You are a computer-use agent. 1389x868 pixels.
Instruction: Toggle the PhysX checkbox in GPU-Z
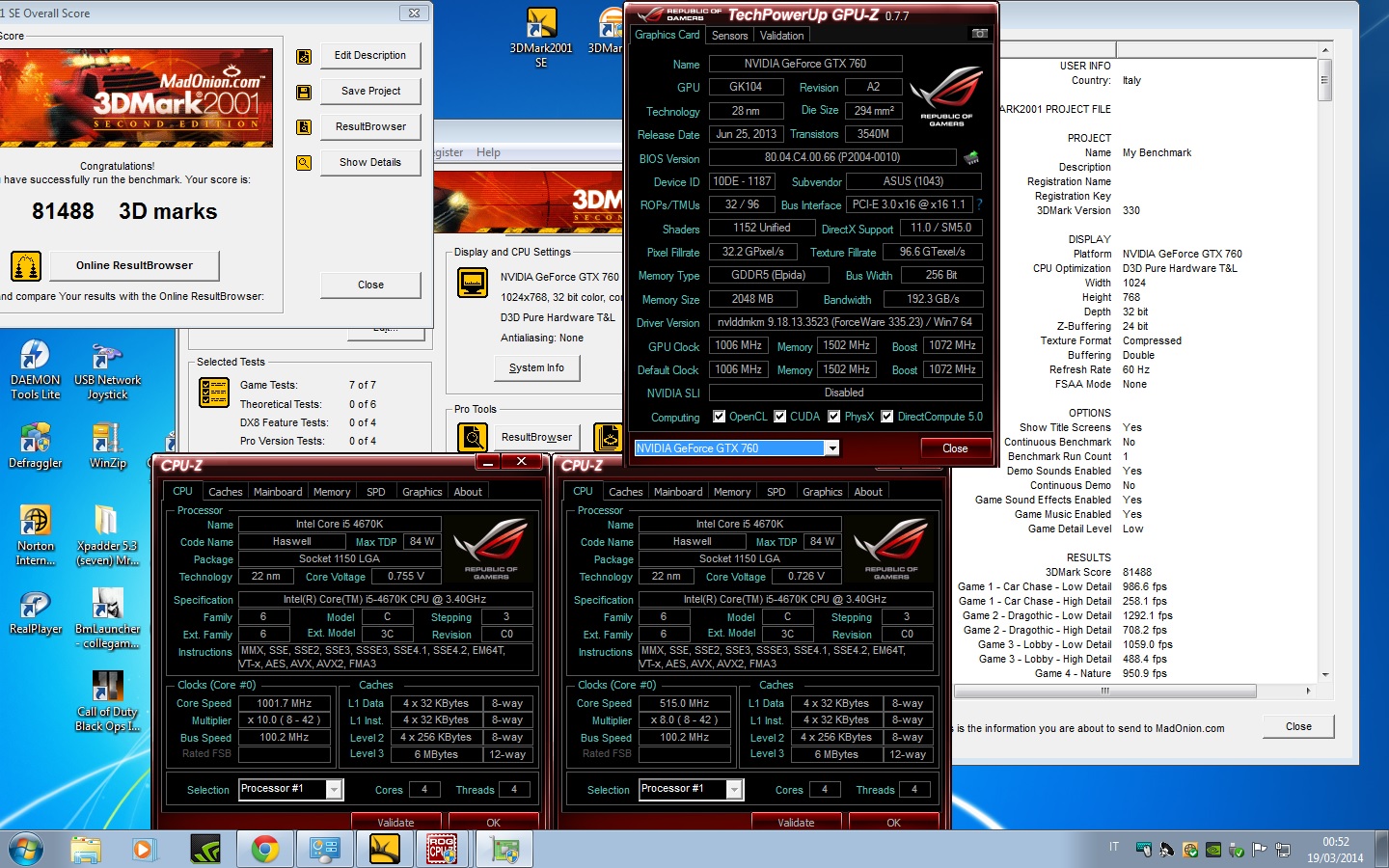click(833, 417)
